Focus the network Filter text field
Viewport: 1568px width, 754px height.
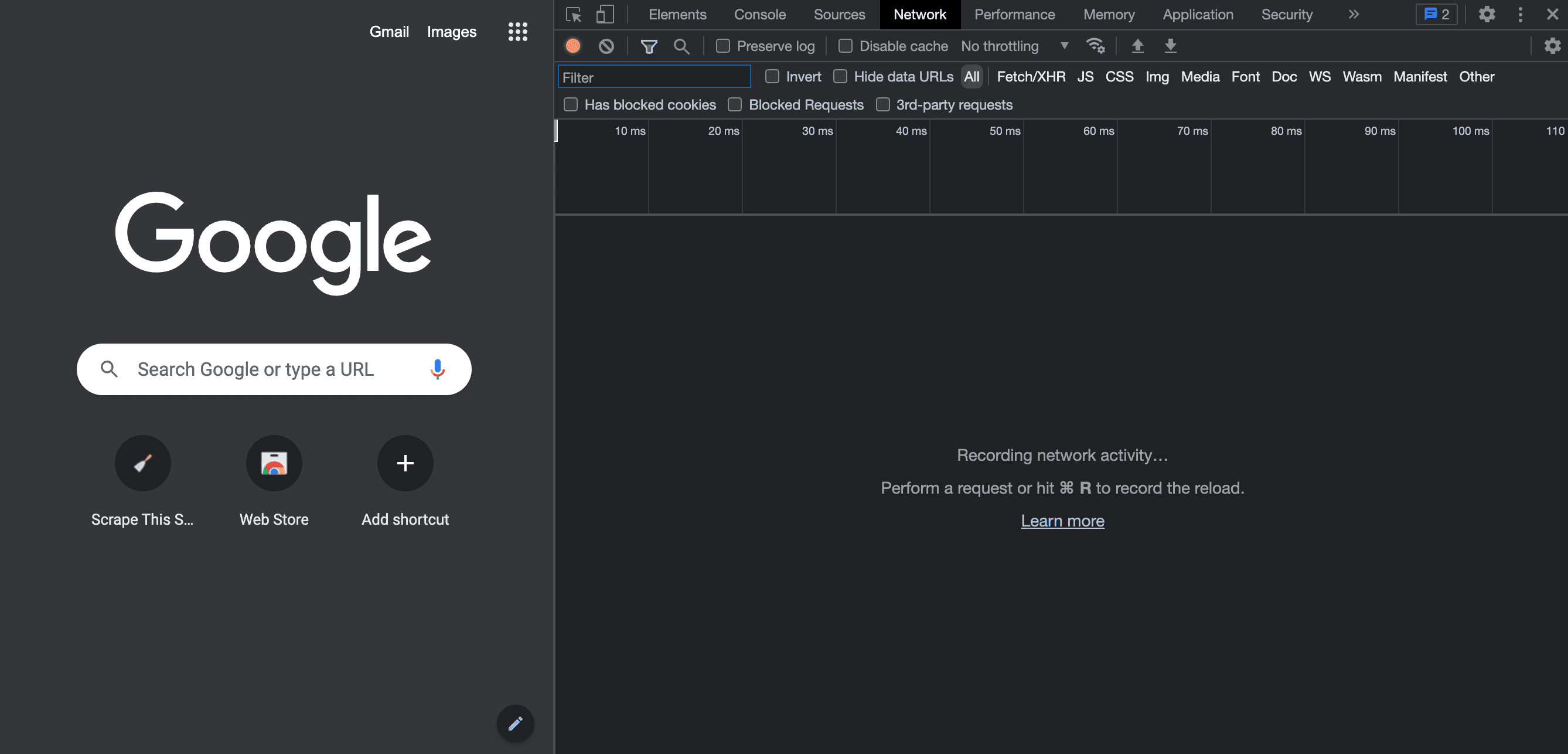654,77
